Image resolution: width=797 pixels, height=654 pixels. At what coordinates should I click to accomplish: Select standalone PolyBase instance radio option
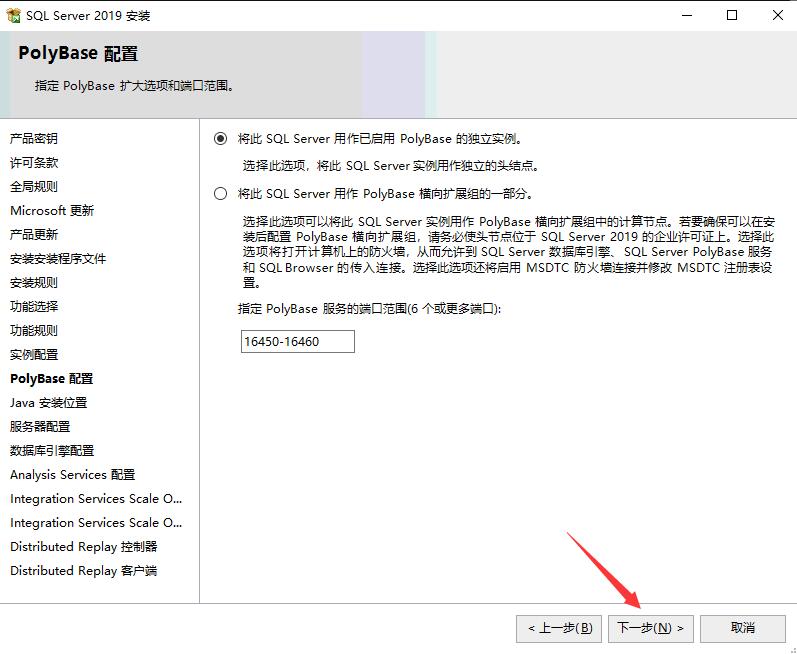click(x=220, y=139)
